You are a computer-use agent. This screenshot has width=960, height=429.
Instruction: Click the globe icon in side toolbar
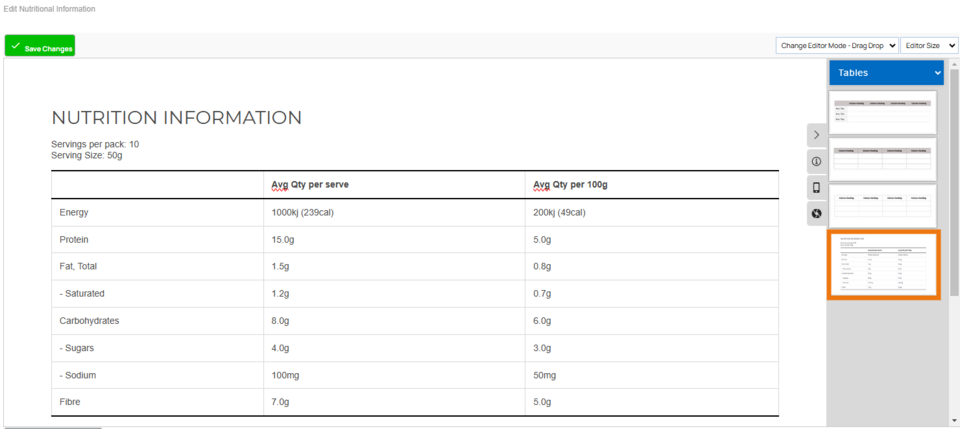pyautogui.click(x=817, y=214)
